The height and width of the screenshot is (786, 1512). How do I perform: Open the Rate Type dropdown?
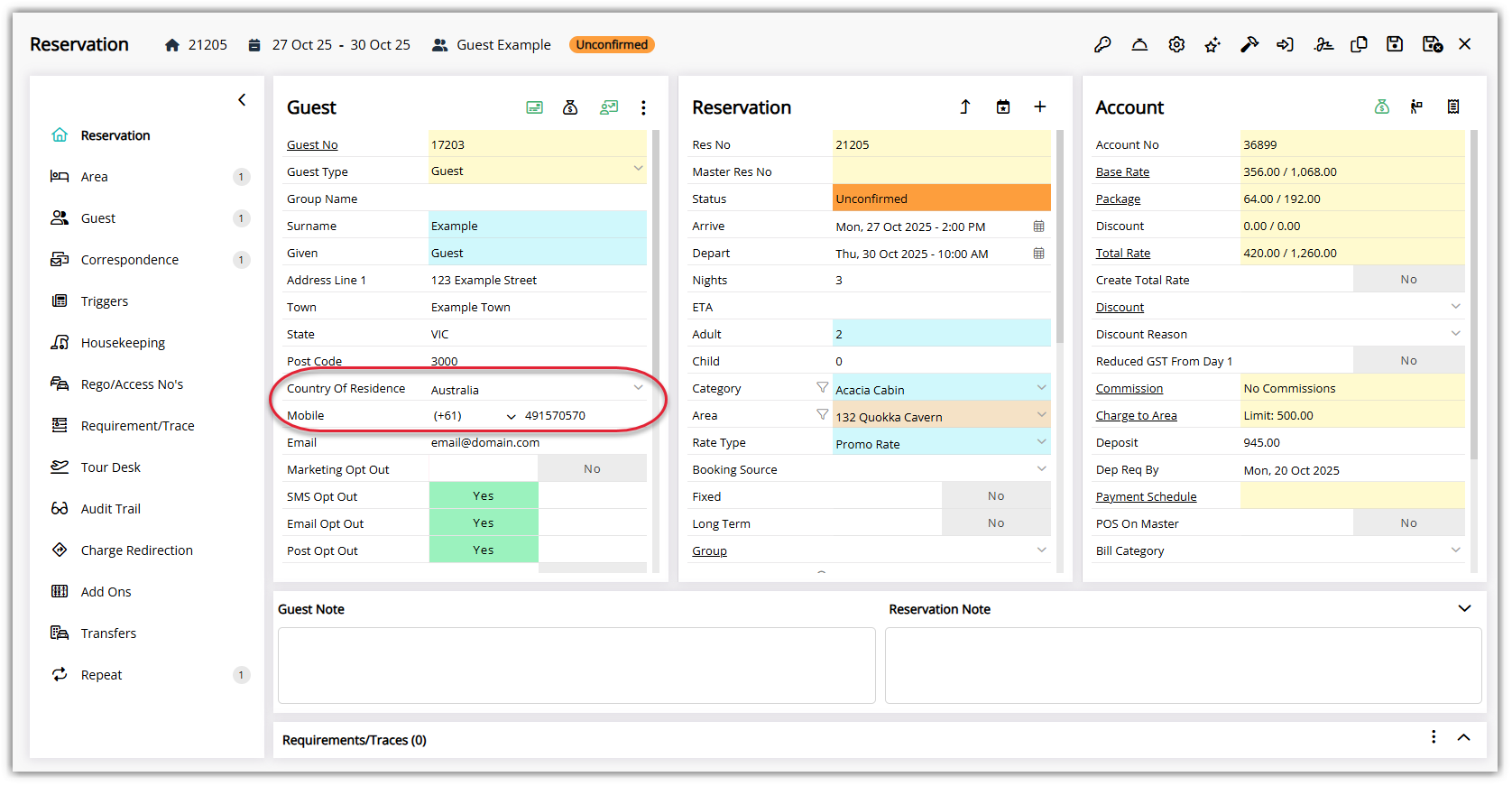(x=1041, y=441)
